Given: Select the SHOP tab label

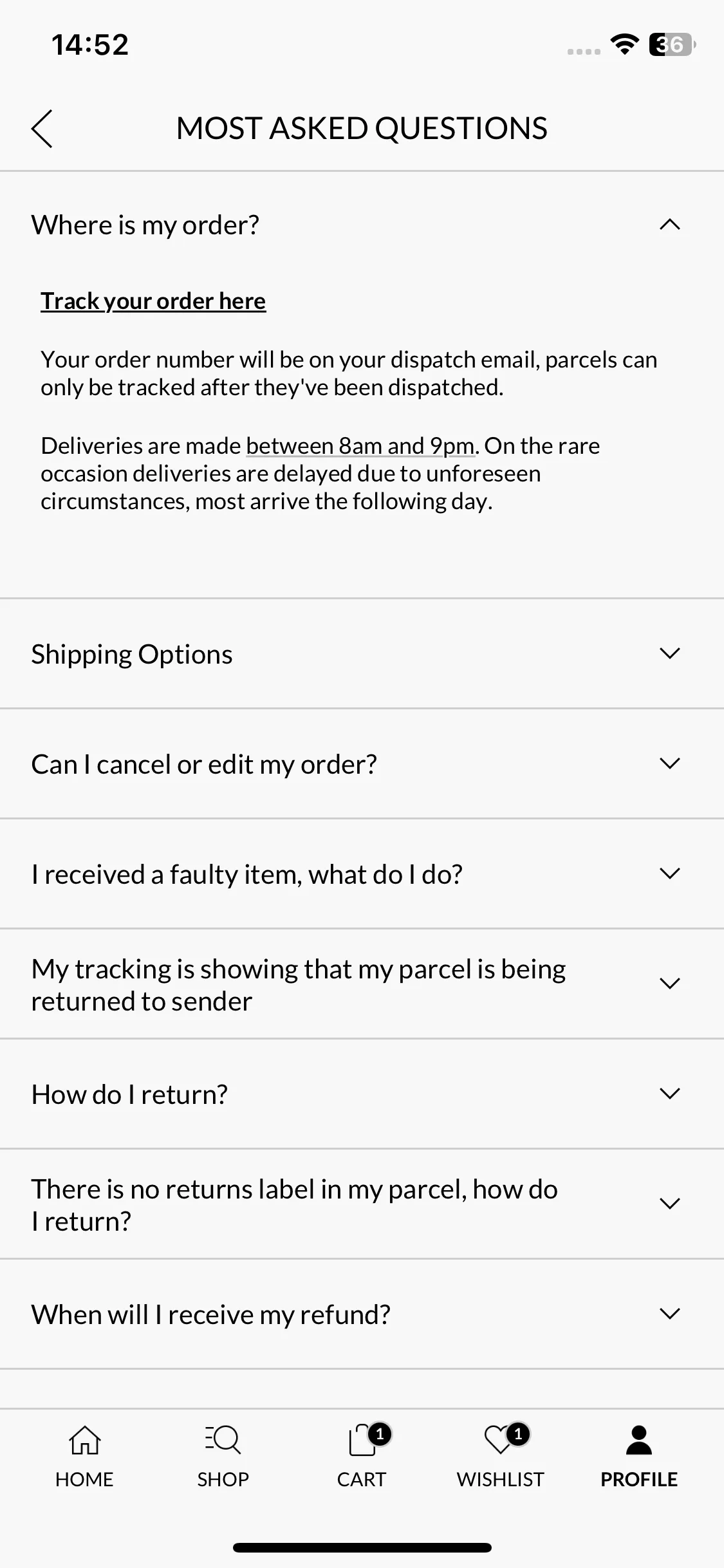Looking at the screenshot, I should coord(223,1479).
